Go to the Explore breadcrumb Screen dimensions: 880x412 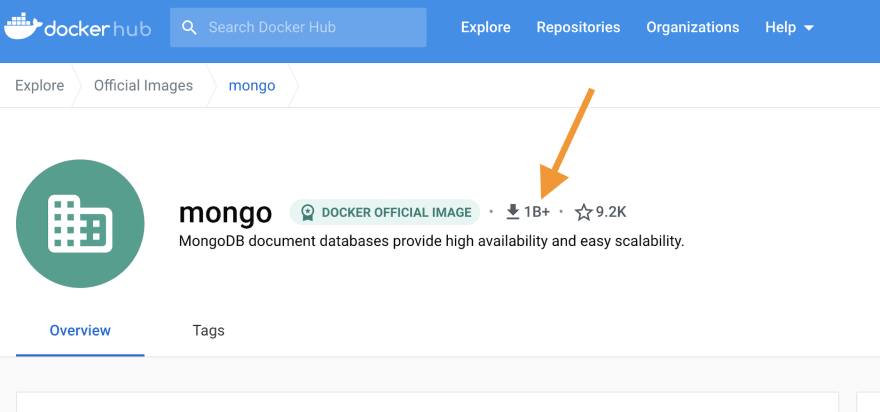point(39,85)
